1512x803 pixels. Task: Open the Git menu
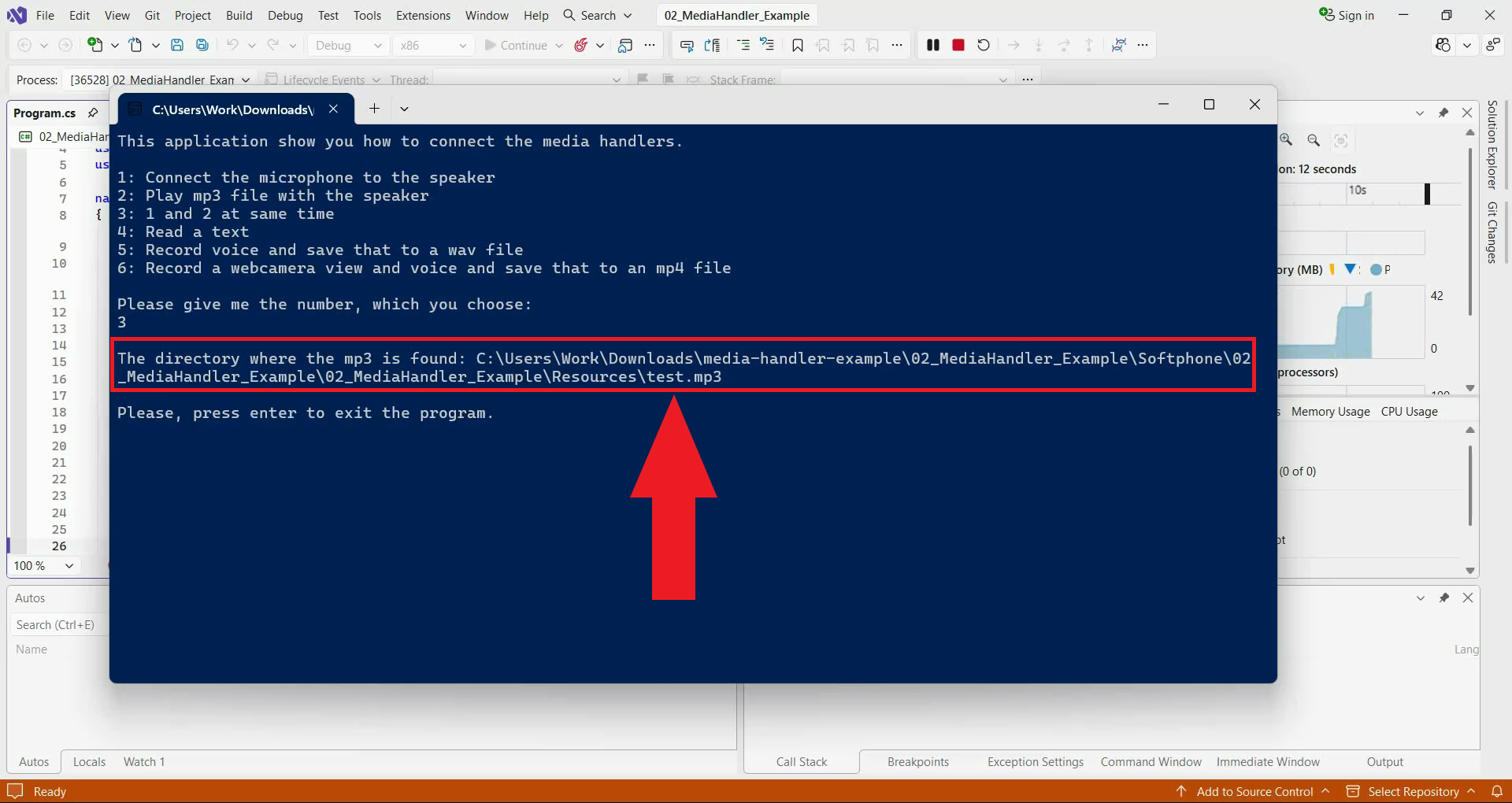pyautogui.click(x=152, y=15)
